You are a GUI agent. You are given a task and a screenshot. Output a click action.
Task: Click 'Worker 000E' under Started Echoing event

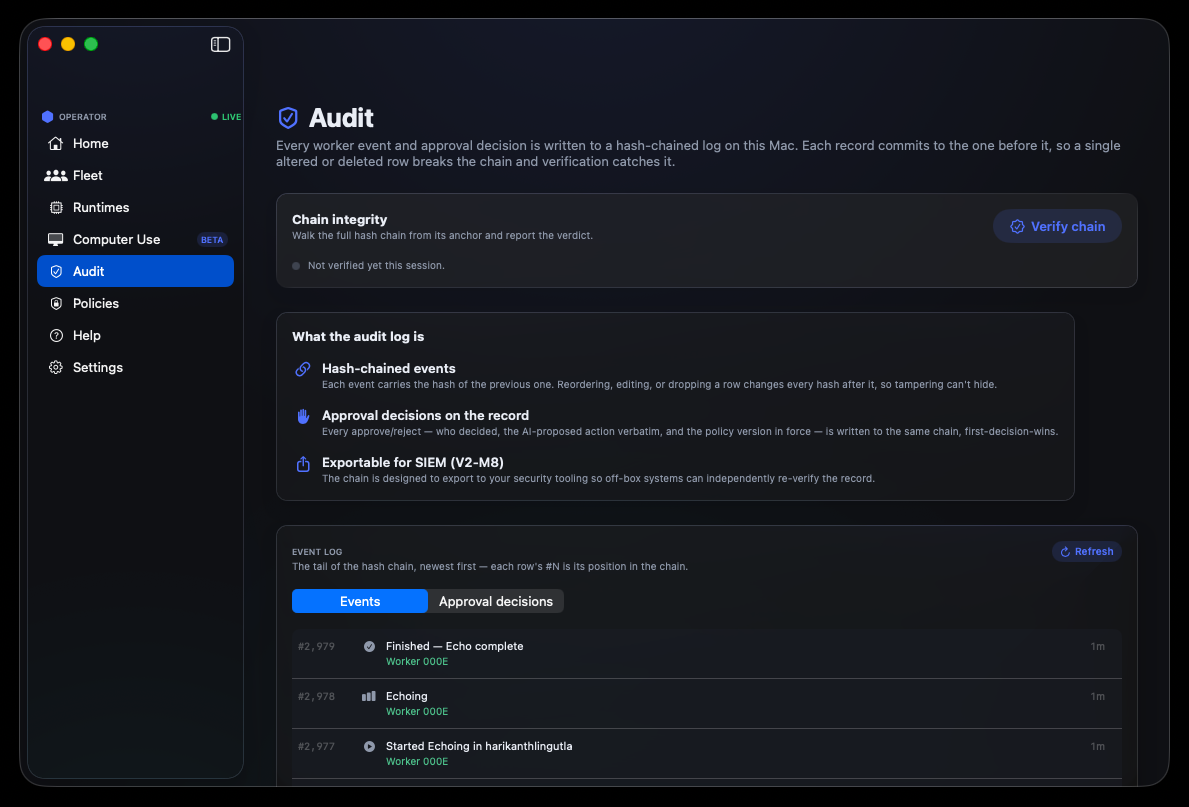[417, 761]
